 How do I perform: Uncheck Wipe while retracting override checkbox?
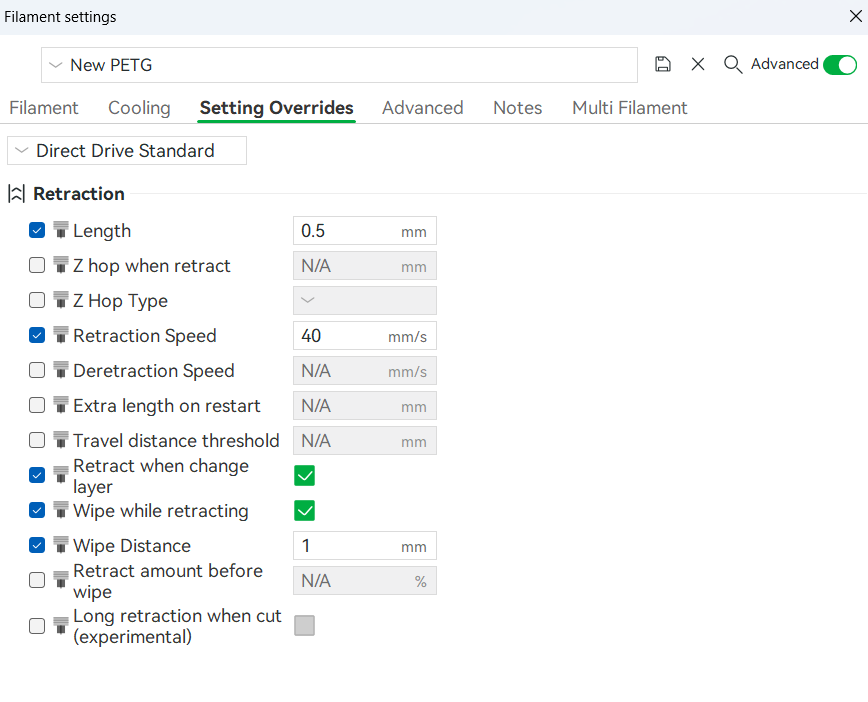click(37, 510)
